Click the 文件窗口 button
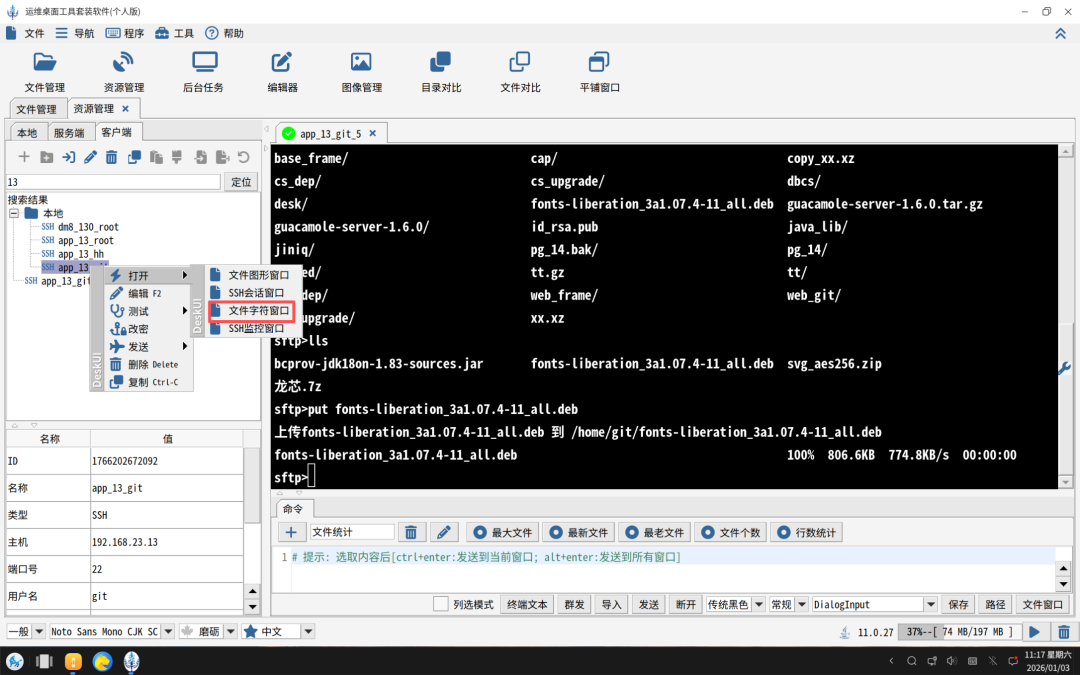The height and width of the screenshot is (675, 1080). pos(1042,605)
